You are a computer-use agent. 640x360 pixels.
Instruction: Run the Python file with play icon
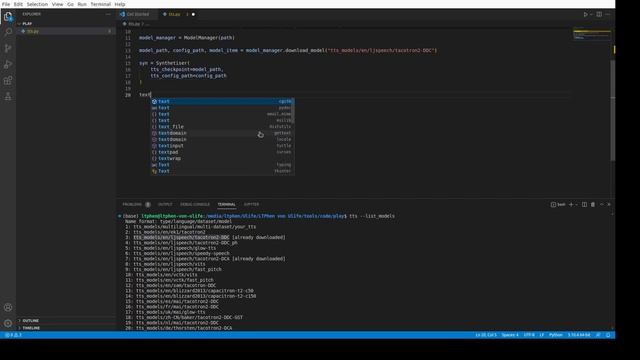tap(585, 14)
